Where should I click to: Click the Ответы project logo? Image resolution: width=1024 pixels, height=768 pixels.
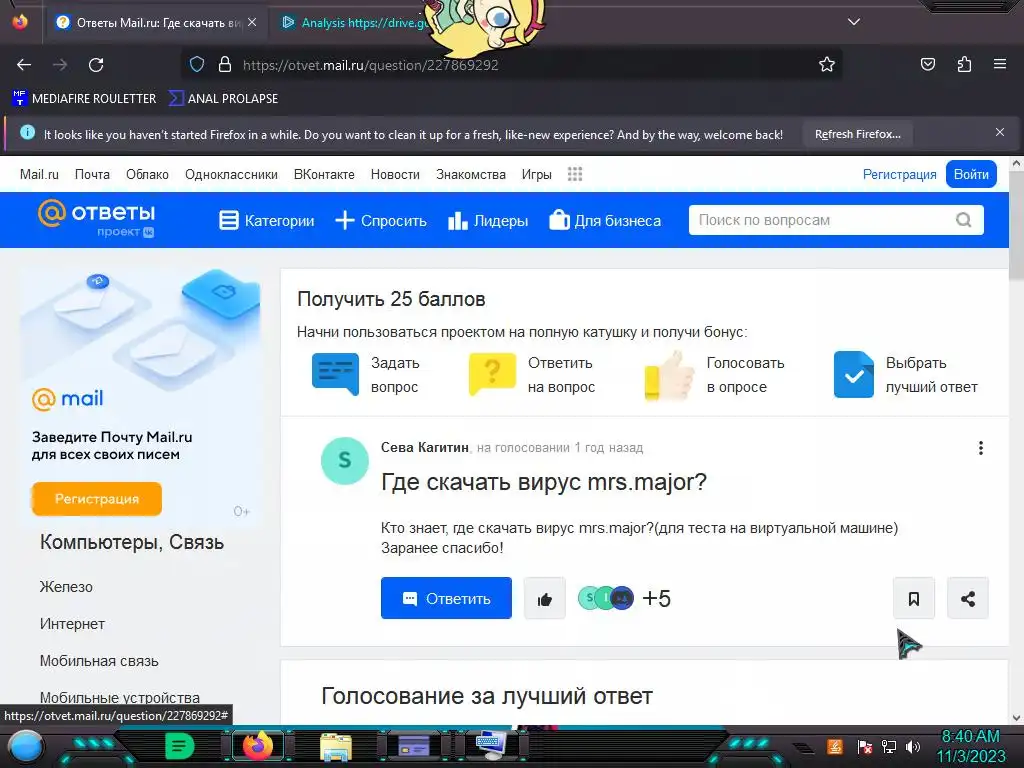click(97, 218)
